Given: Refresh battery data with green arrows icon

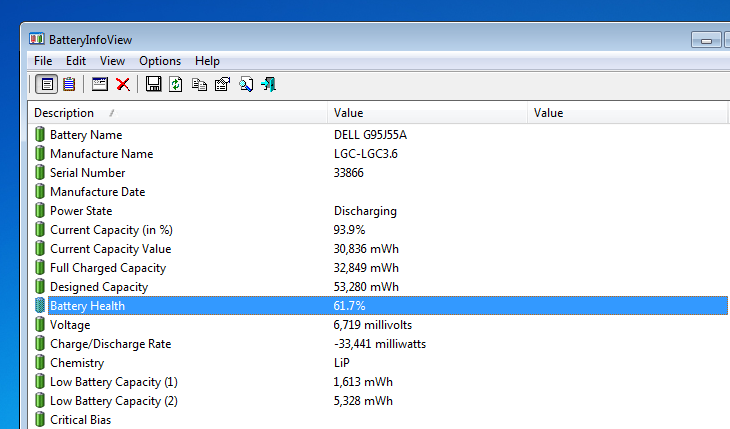Looking at the screenshot, I should 176,84.
